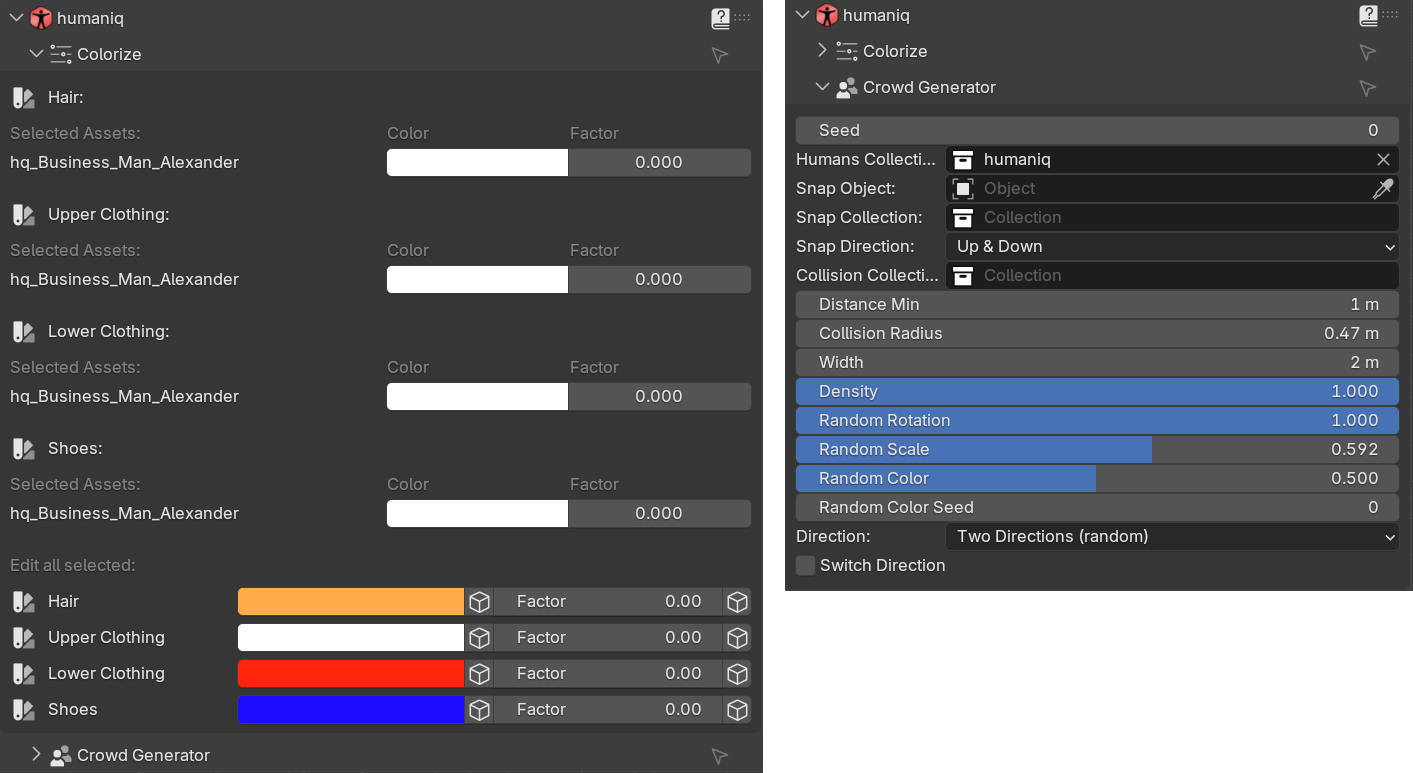The width and height of the screenshot is (1413, 773).
Task: Click the Humans Collection field showing humaniq
Action: pyautogui.click(x=1172, y=159)
